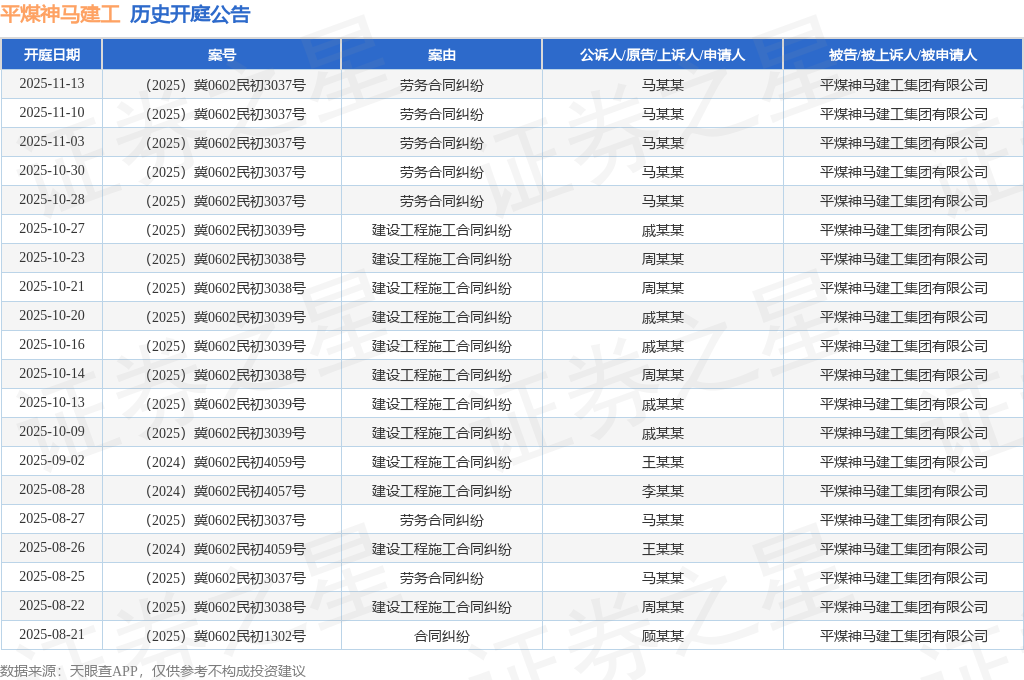Viewport: 1024px width, 680px height.
Task: Click case number 民初4059号 in the 2025-09-02 row
Action: [222, 462]
